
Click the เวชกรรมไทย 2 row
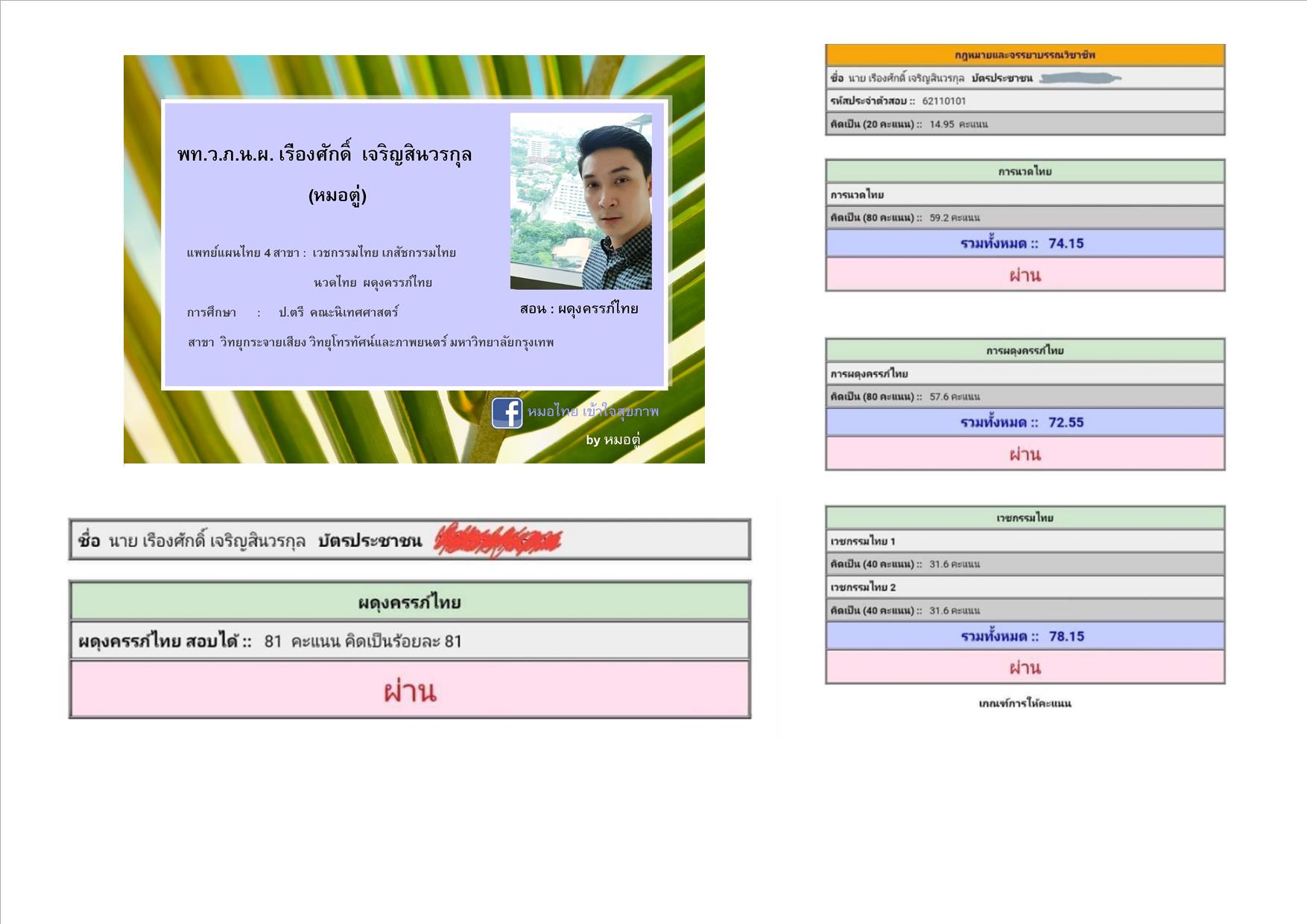tap(1025, 587)
